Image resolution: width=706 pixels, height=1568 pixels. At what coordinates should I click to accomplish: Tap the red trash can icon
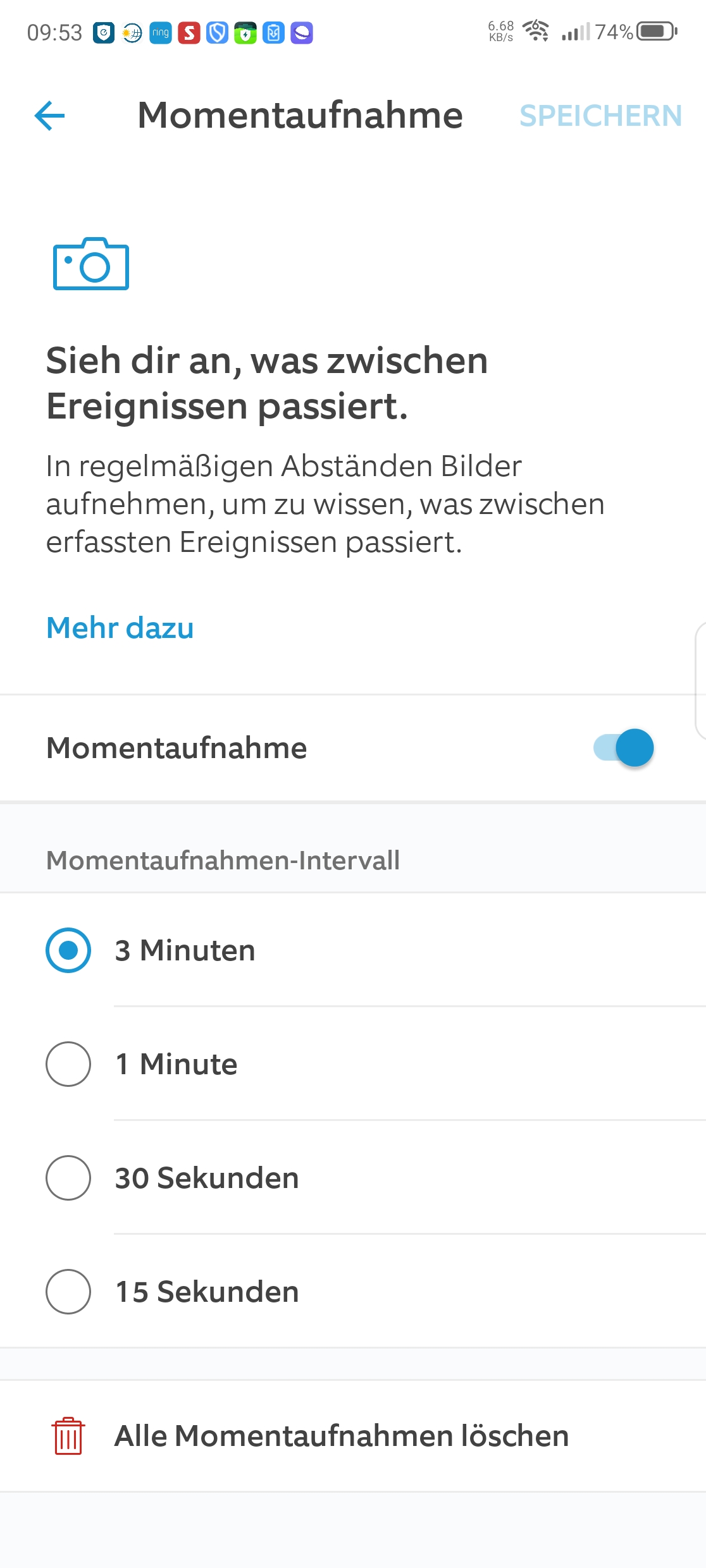click(x=68, y=1436)
